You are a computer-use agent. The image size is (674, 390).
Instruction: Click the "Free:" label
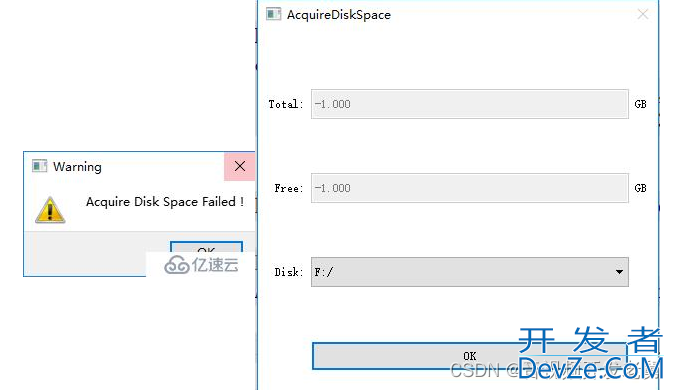click(x=289, y=188)
